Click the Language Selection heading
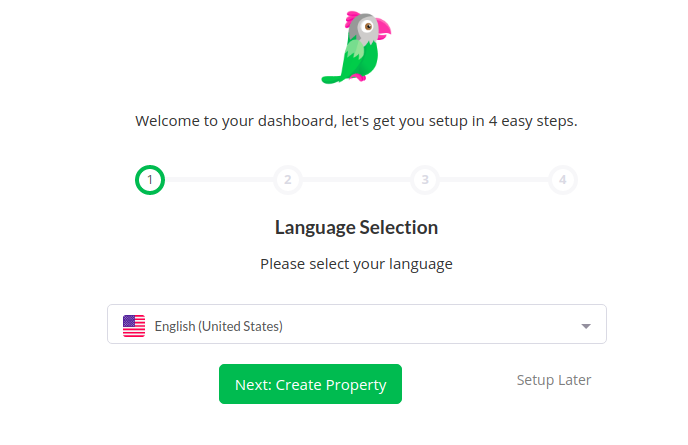This screenshot has width=688, height=445. [x=356, y=227]
